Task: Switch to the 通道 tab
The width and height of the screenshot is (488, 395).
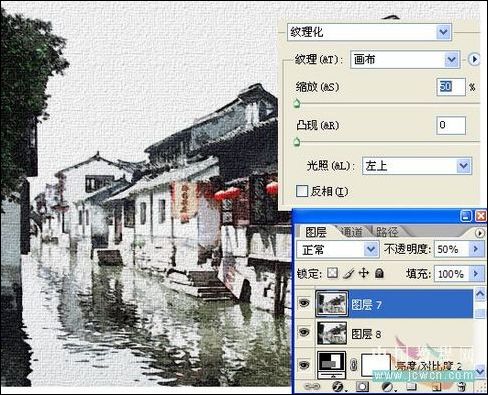Action: (x=352, y=232)
